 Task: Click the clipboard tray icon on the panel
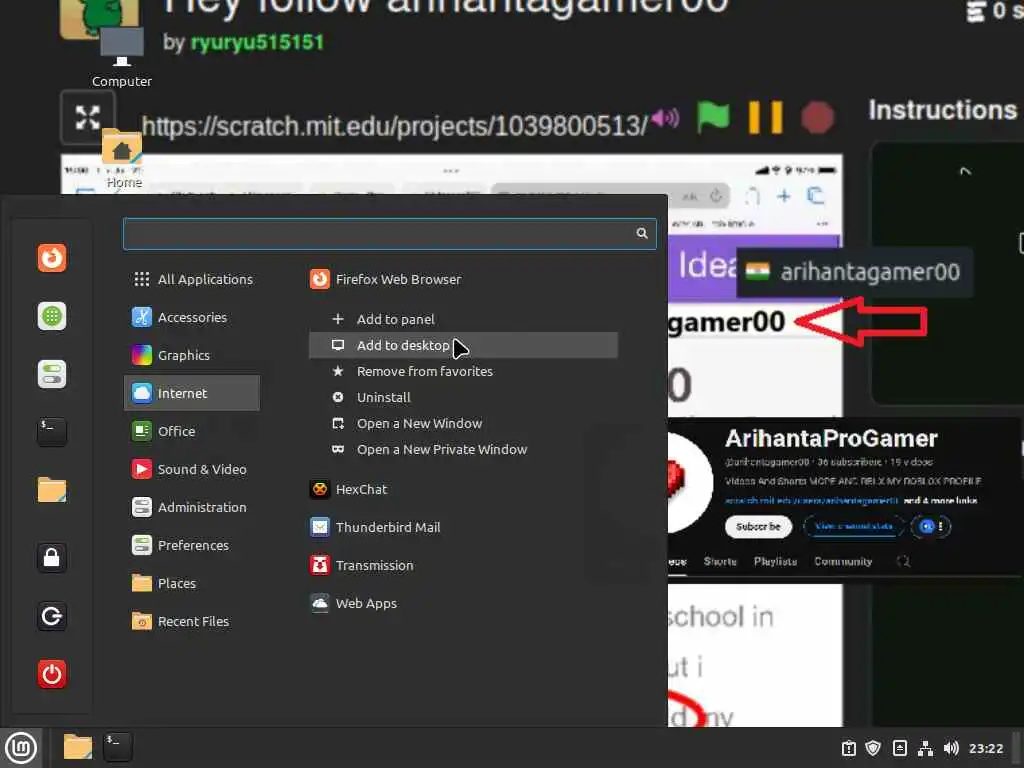(x=848, y=748)
